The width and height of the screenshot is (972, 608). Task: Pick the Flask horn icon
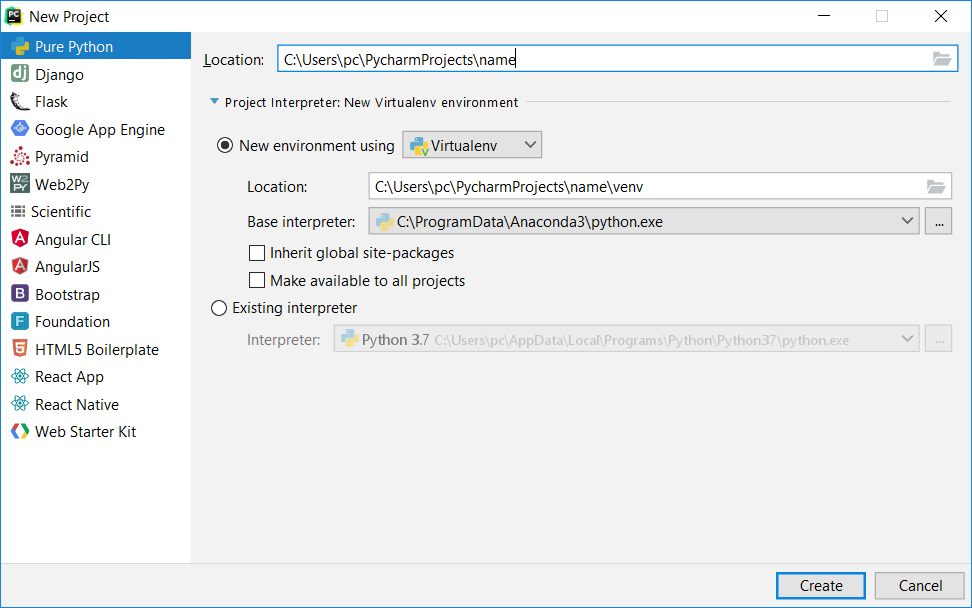pos(20,102)
